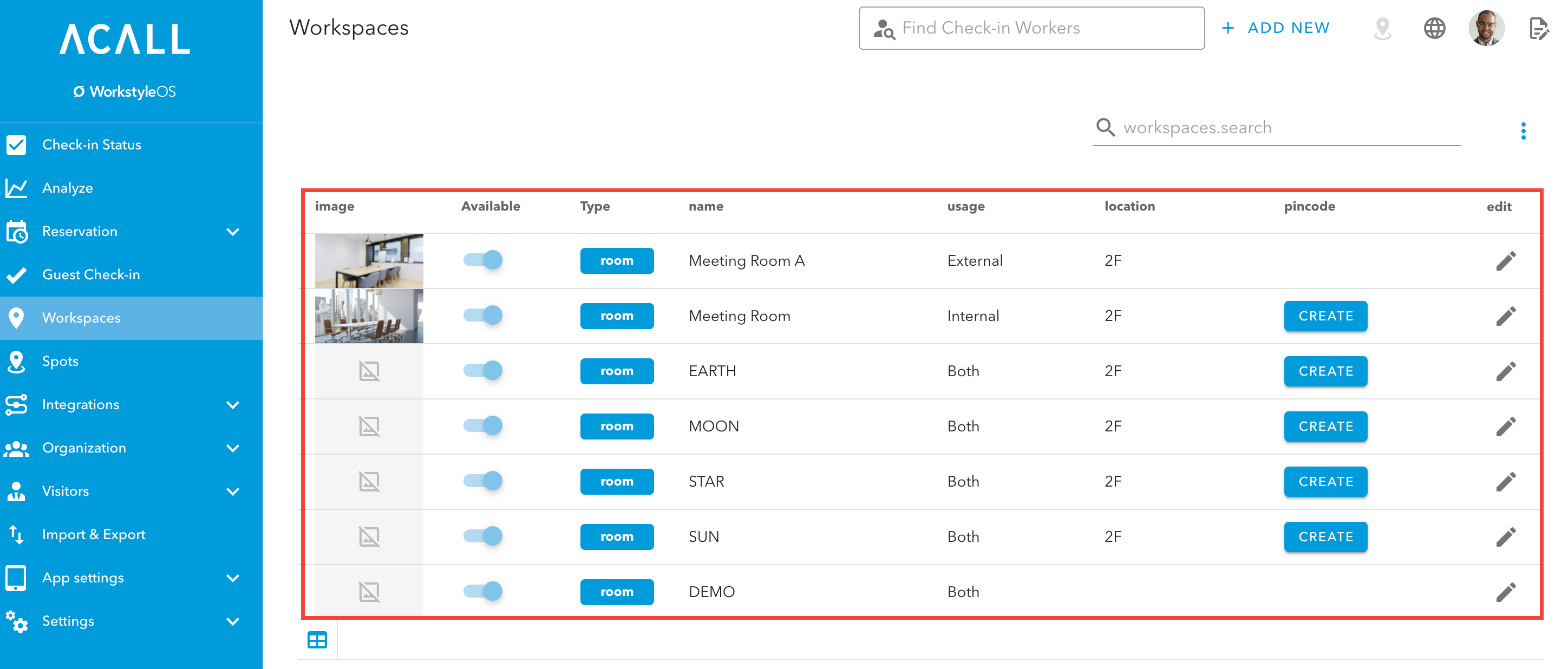
Task: Click the Reservation calendar icon
Action: click(16, 231)
